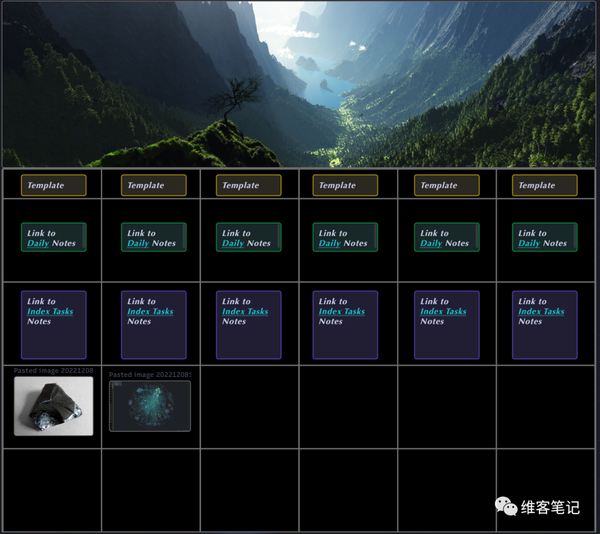600x534 pixels.
Task: Open the pasted graph view image thumbnail
Action: tap(150, 406)
